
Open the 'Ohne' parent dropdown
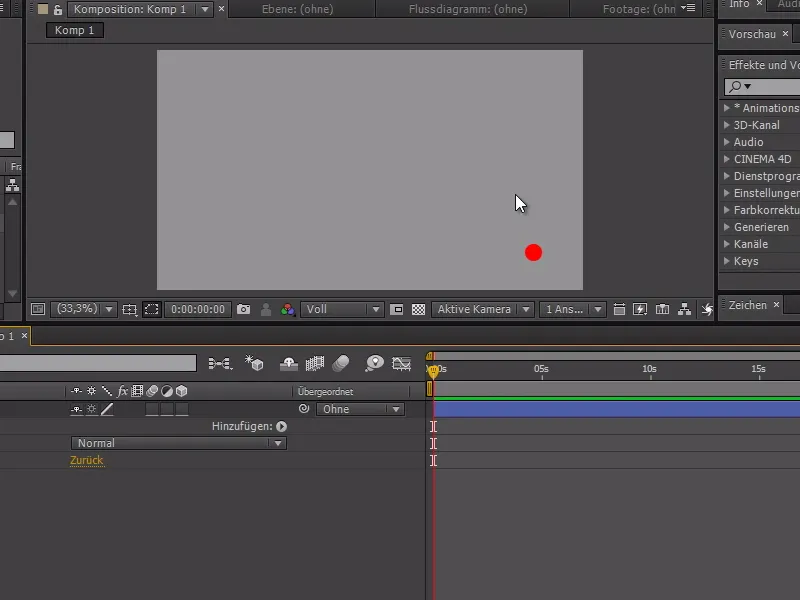point(360,409)
